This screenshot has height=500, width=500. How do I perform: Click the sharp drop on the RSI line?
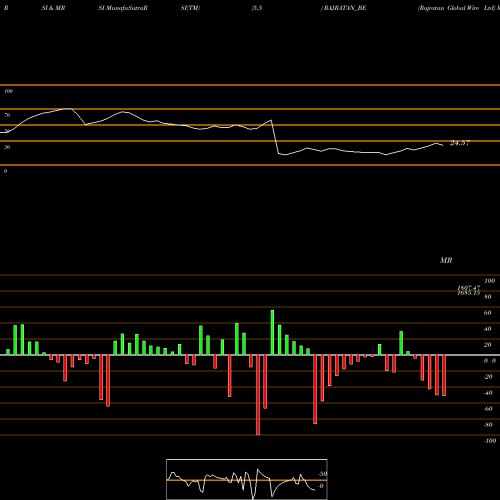click(x=275, y=137)
